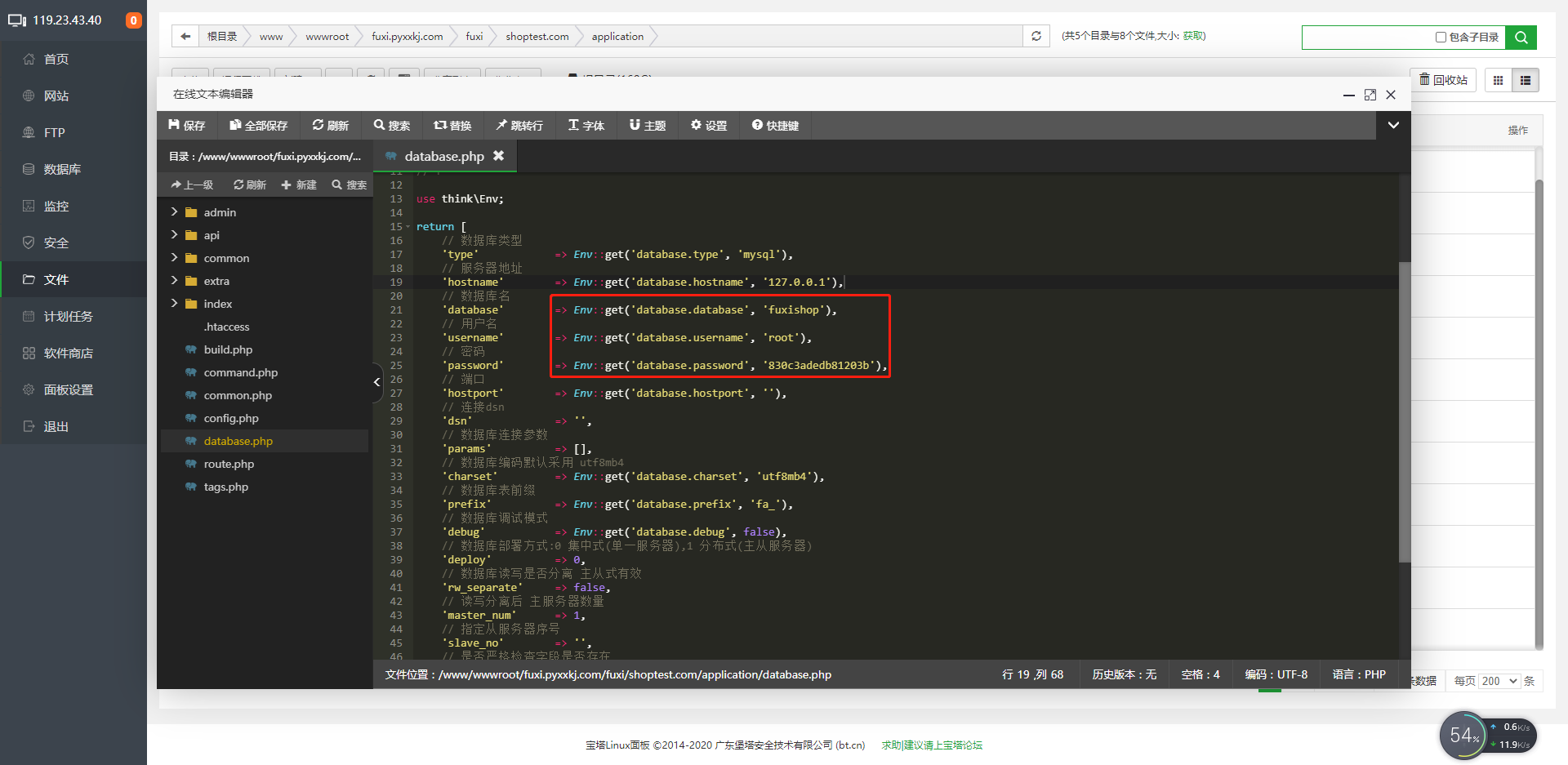The image size is (1568, 765).
Task: Expand the index folder
Action: pyautogui.click(x=174, y=303)
